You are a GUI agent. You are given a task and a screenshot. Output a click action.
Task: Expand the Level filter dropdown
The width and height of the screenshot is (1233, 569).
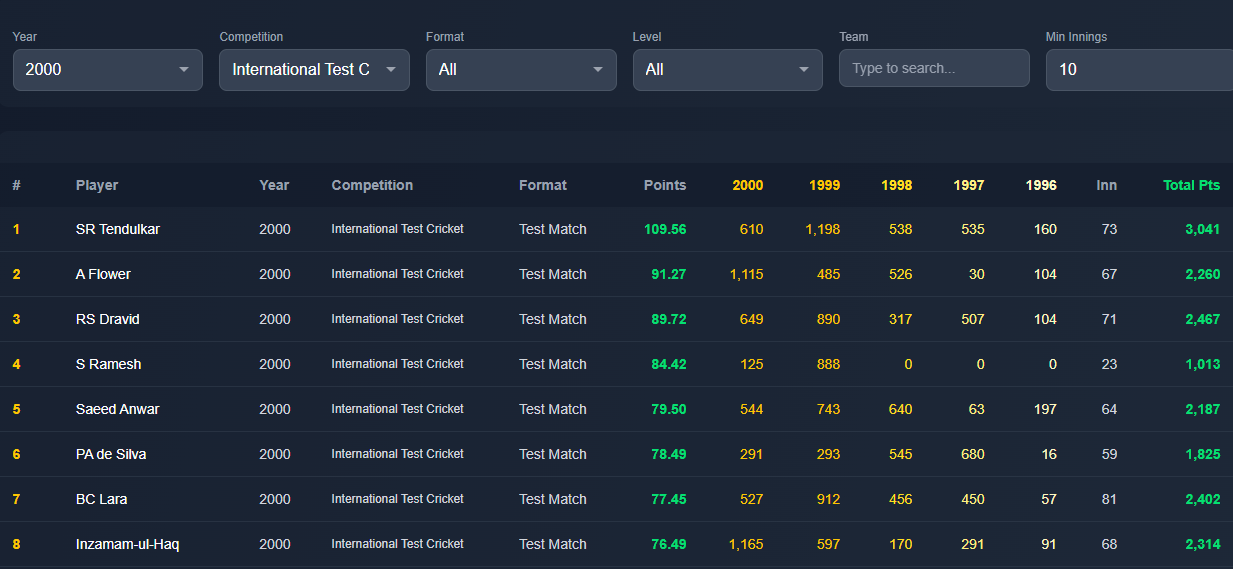coord(727,70)
